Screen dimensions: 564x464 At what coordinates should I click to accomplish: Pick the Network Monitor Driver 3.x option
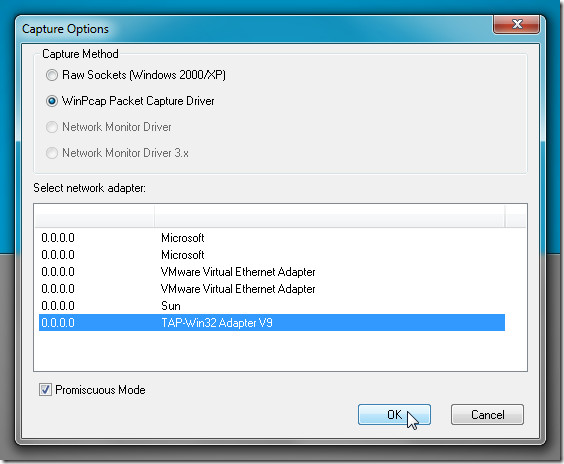[52, 153]
